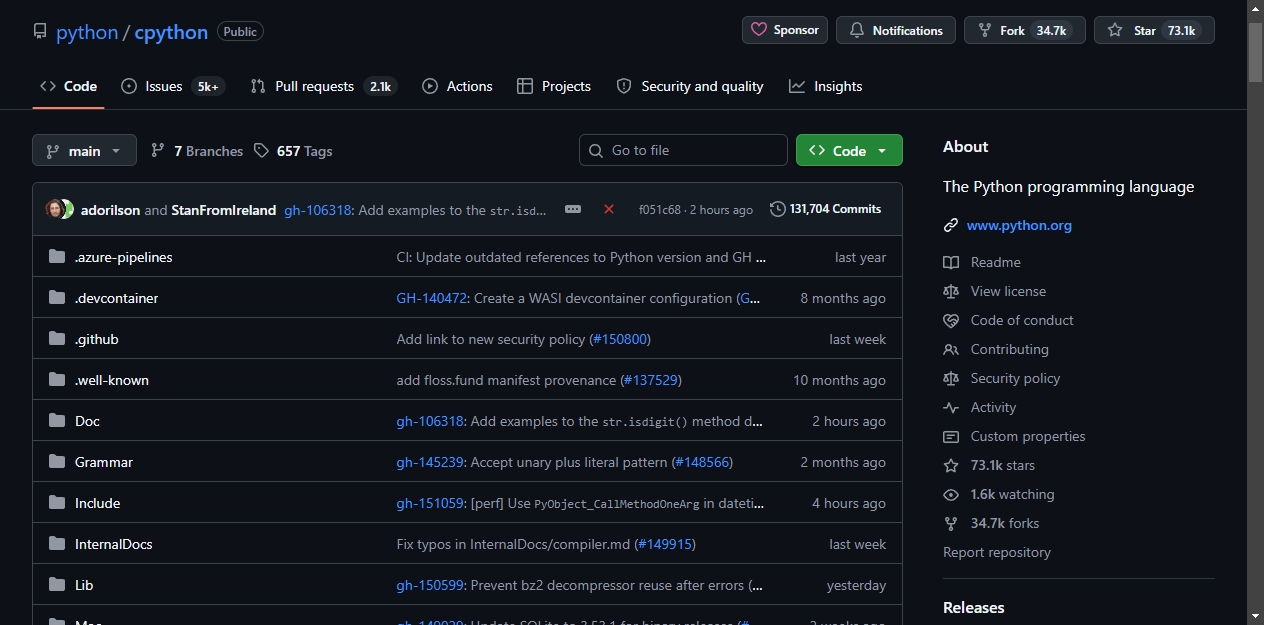
Task: Click the Code of conduct heart icon
Action: pos(951,320)
